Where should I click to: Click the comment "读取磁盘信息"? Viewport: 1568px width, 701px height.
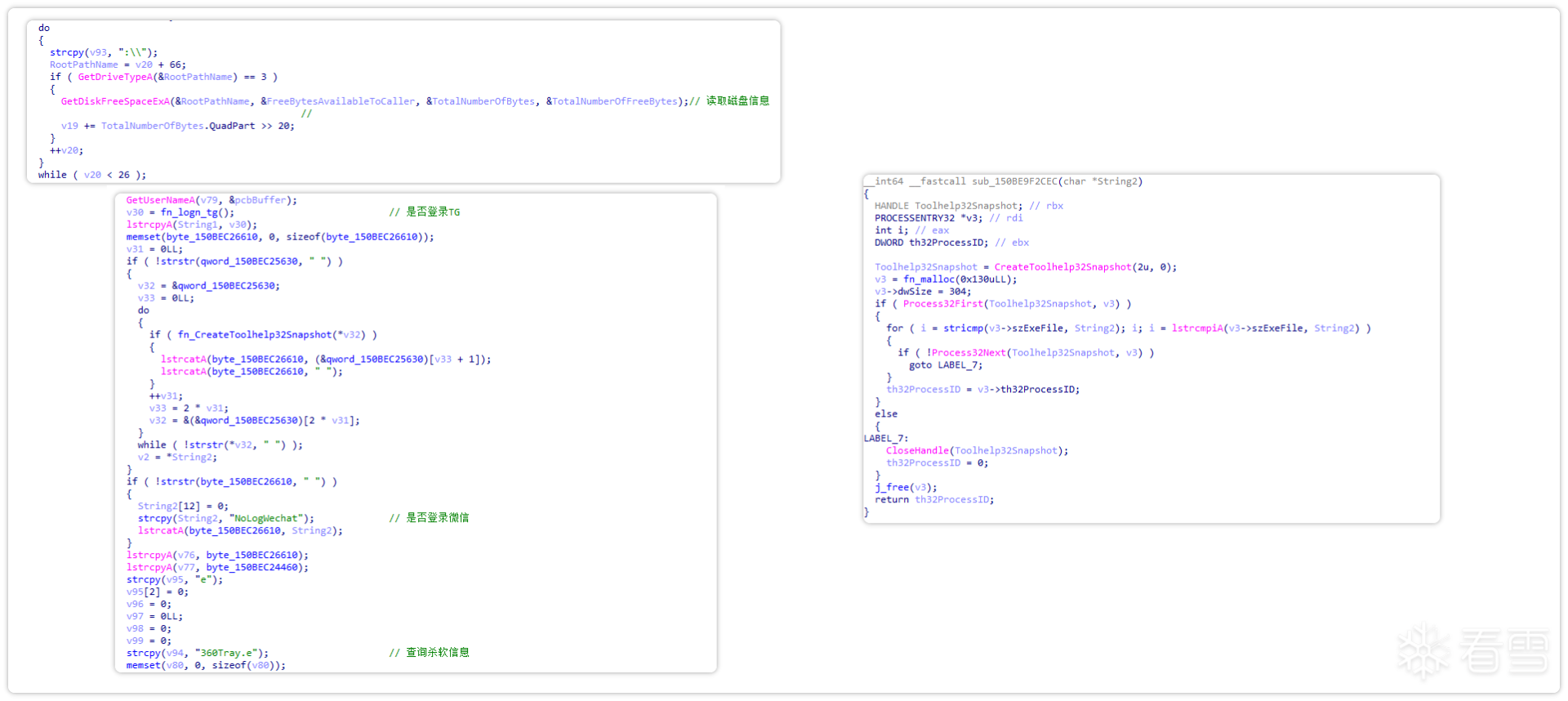737,101
